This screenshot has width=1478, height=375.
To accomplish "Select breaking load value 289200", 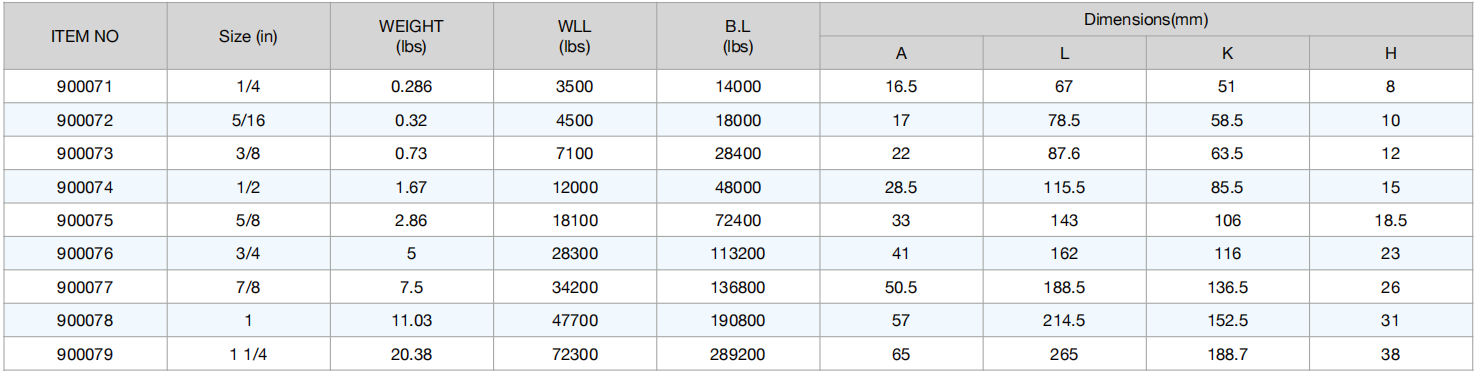I will pyautogui.click(x=738, y=354).
